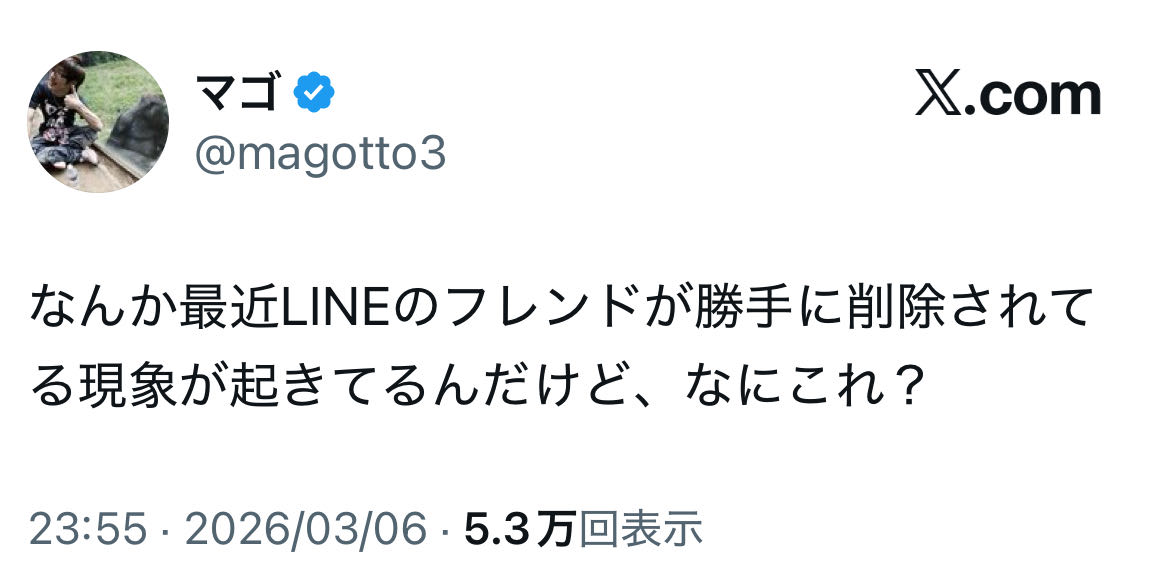1170x580 pixels.
Task: Click the 23:55 post time
Action: [88, 529]
